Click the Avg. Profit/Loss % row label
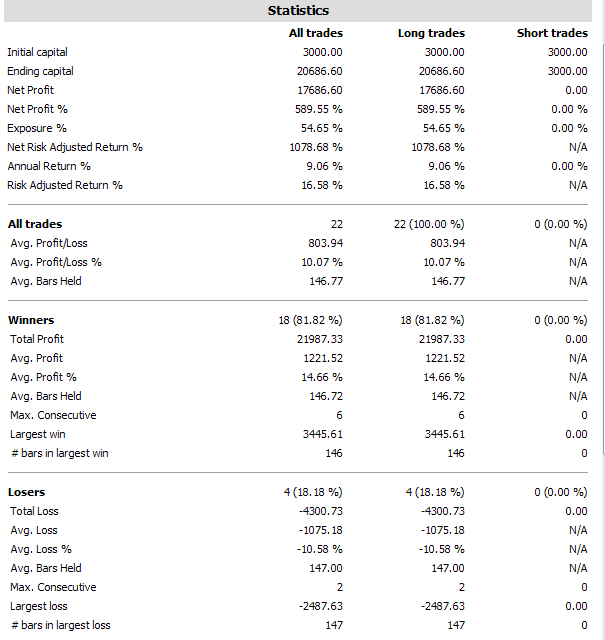 56,262
